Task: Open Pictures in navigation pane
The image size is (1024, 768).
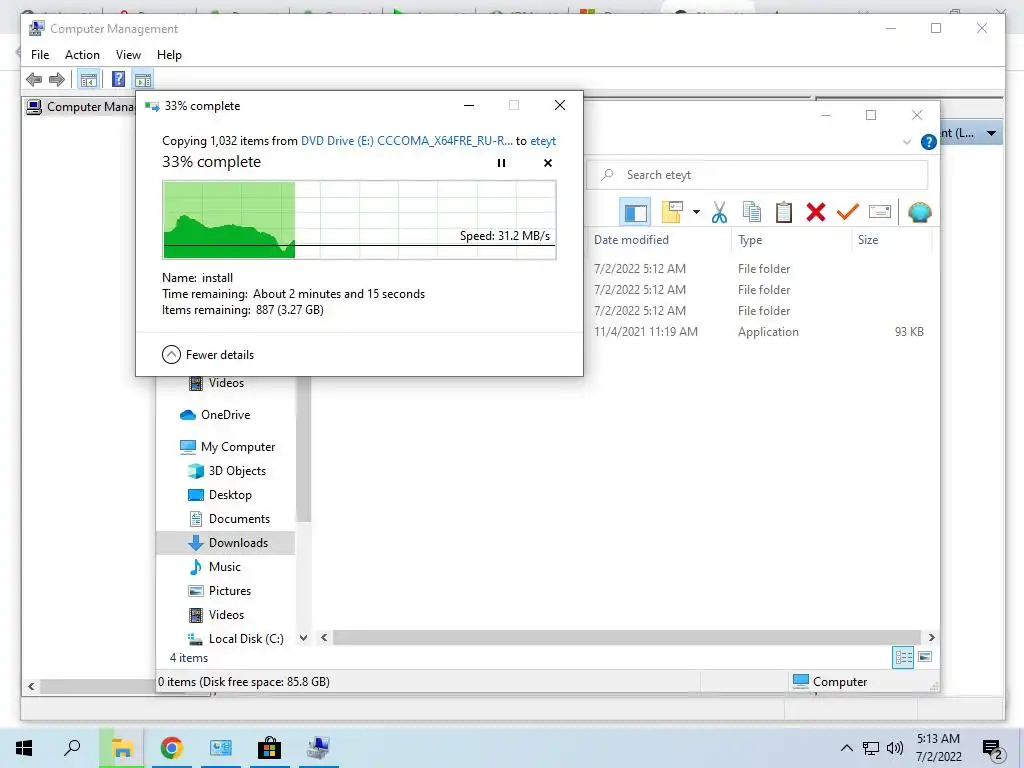Action: tap(230, 591)
